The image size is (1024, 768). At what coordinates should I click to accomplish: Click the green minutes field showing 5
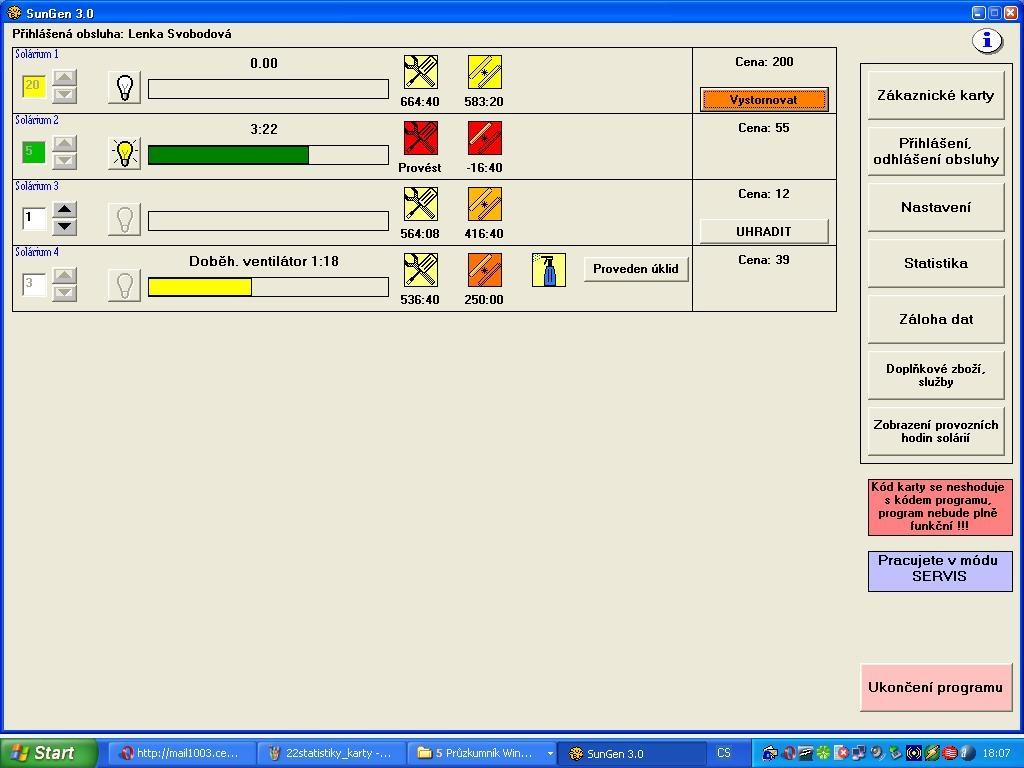click(x=34, y=152)
